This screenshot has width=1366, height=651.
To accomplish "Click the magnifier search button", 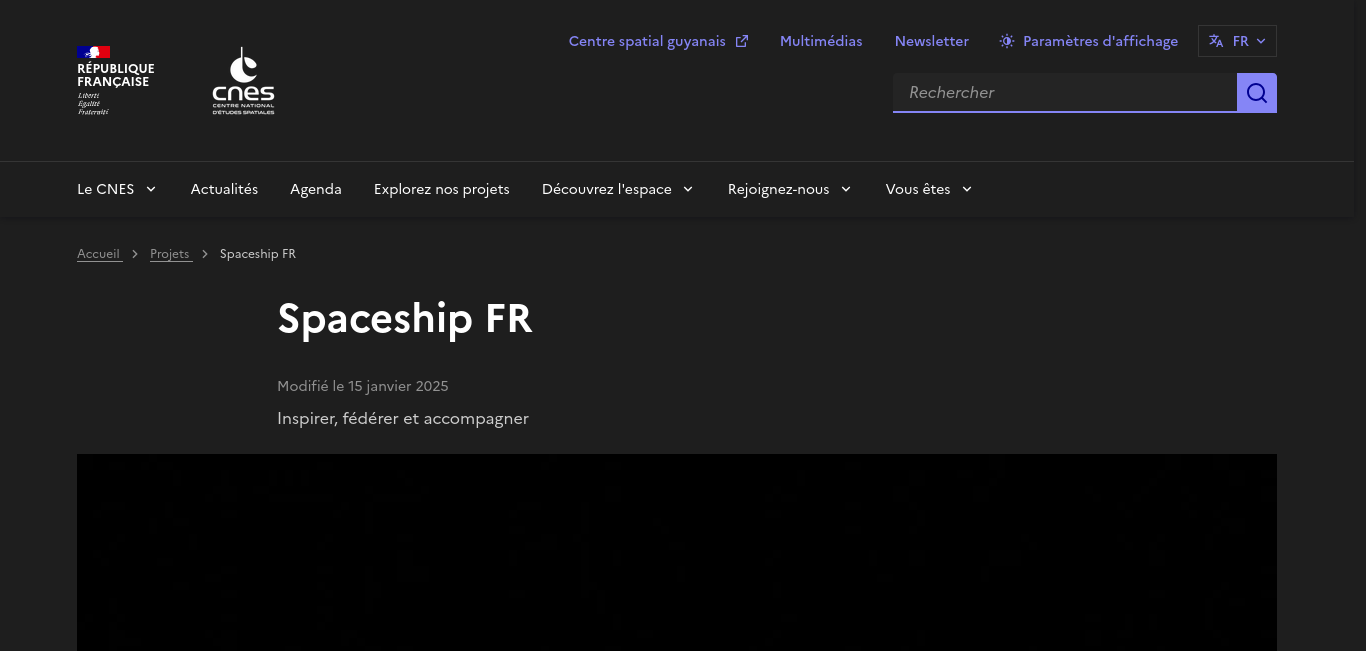I will point(1257,93).
